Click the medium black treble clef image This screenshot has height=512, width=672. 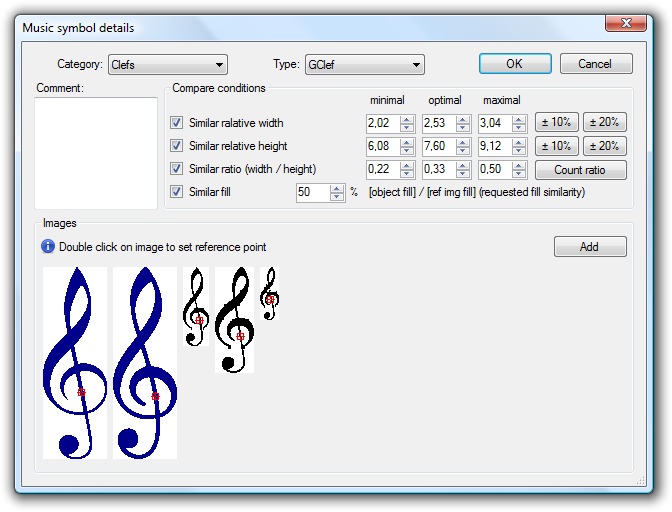pyautogui.click(x=234, y=320)
